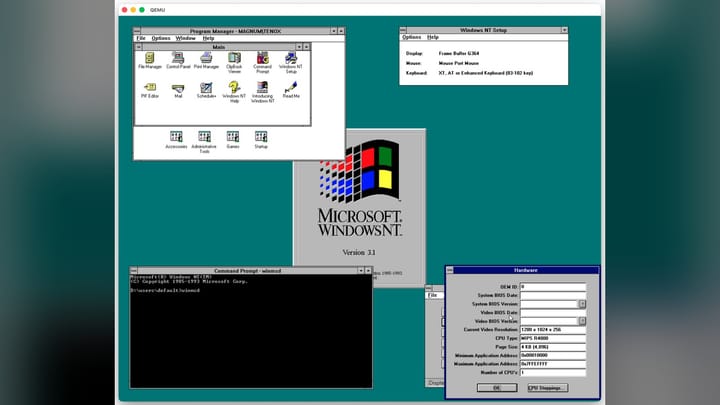Click the QEMU window title
This screenshot has height=405, width=720.
tap(158, 10)
